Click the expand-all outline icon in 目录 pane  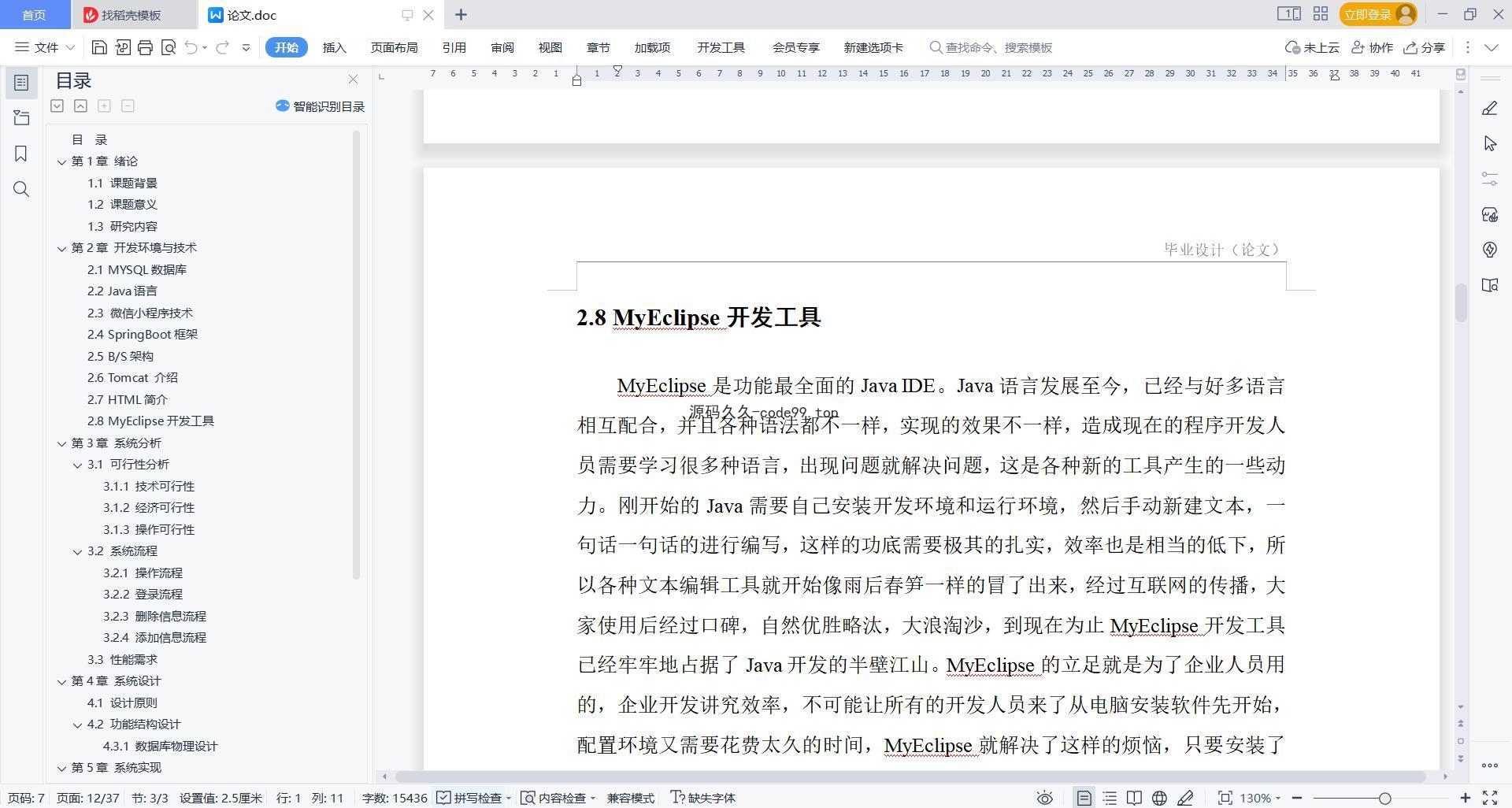57,106
